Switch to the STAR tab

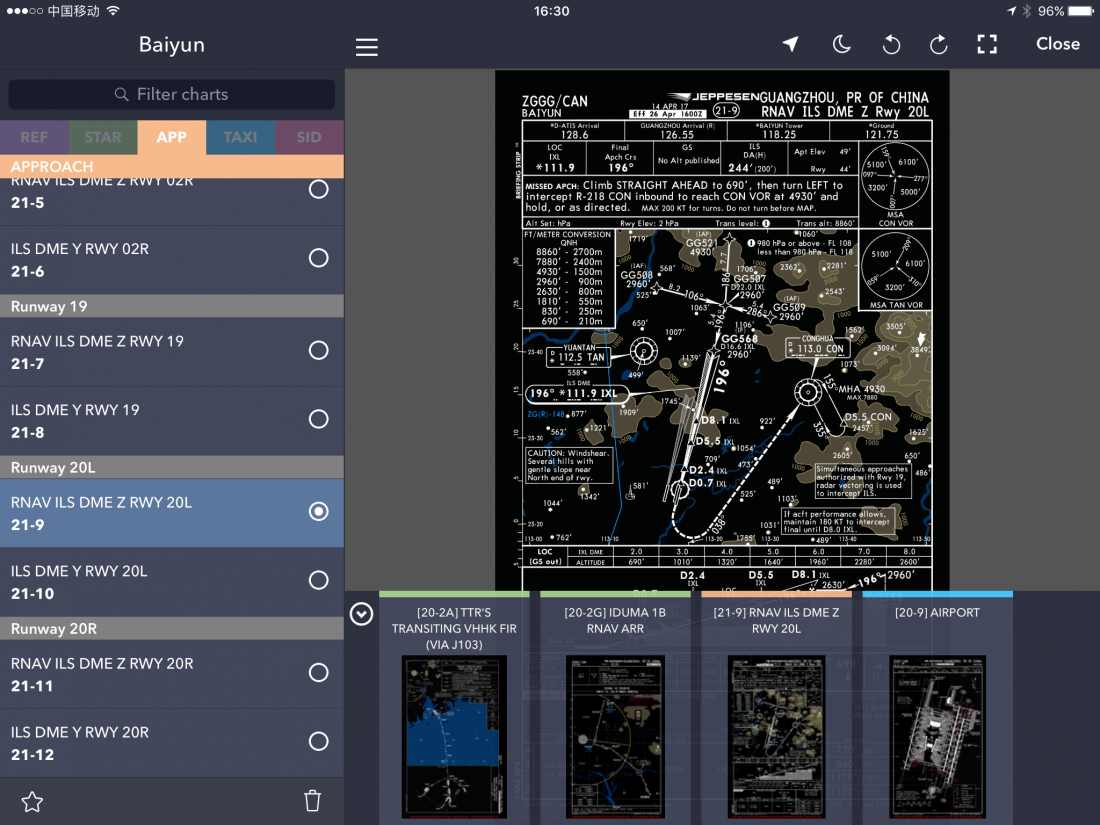(103, 137)
